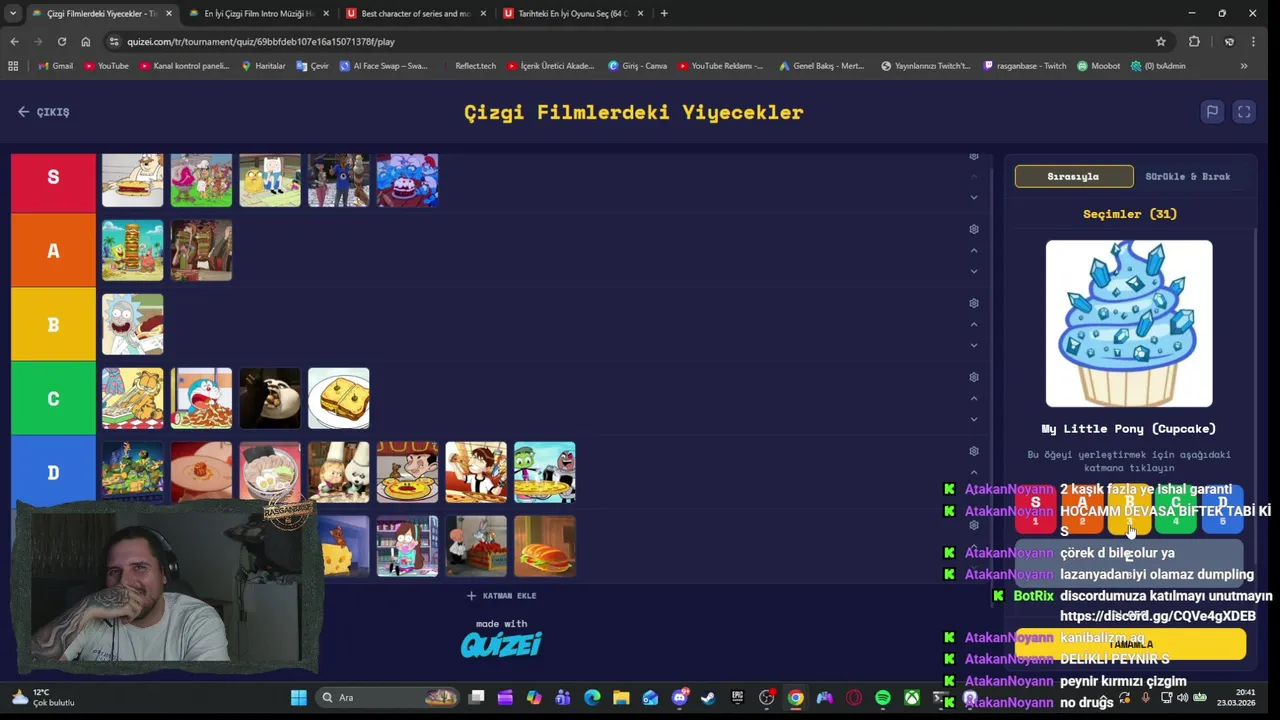1280x720 pixels.
Task: Select Garfield lasagna thumbnail in C
Action: tap(132, 398)
